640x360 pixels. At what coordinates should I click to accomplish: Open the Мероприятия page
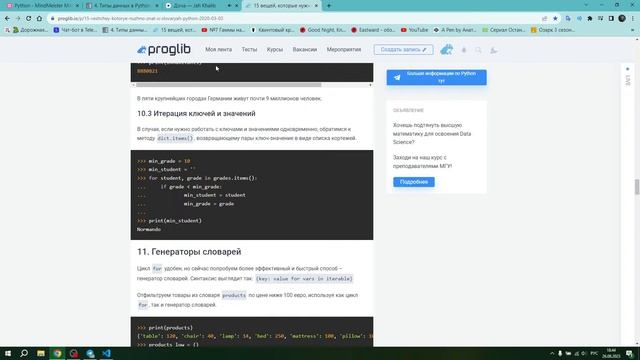pyautogui.click(x=344, y=49)
